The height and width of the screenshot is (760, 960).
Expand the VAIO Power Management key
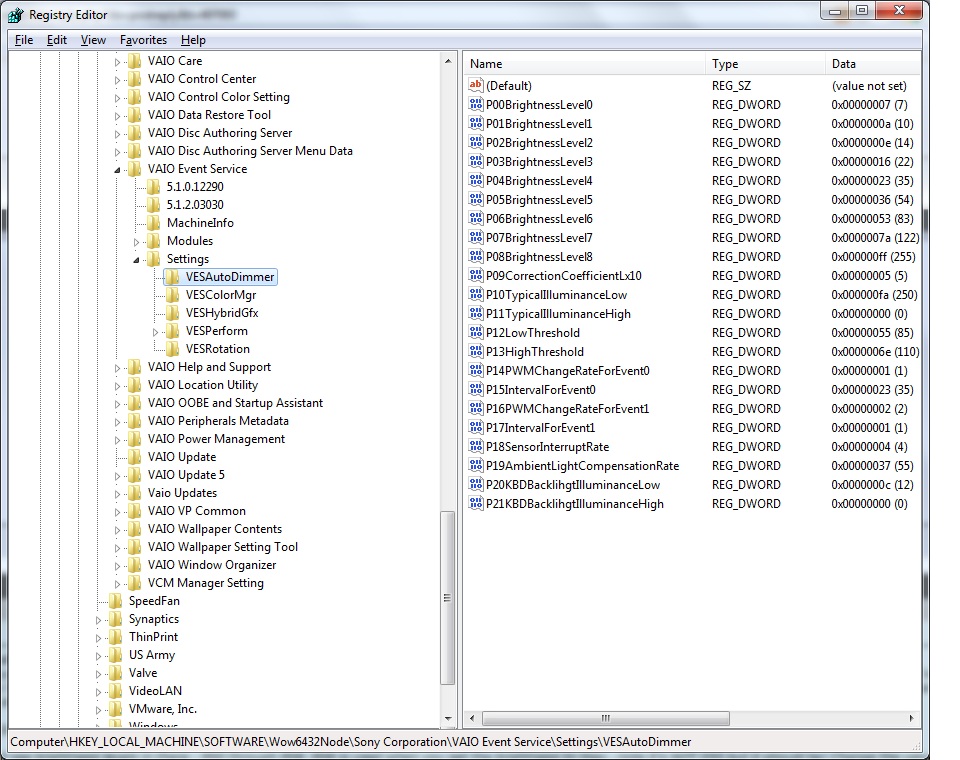click(117, 440)
